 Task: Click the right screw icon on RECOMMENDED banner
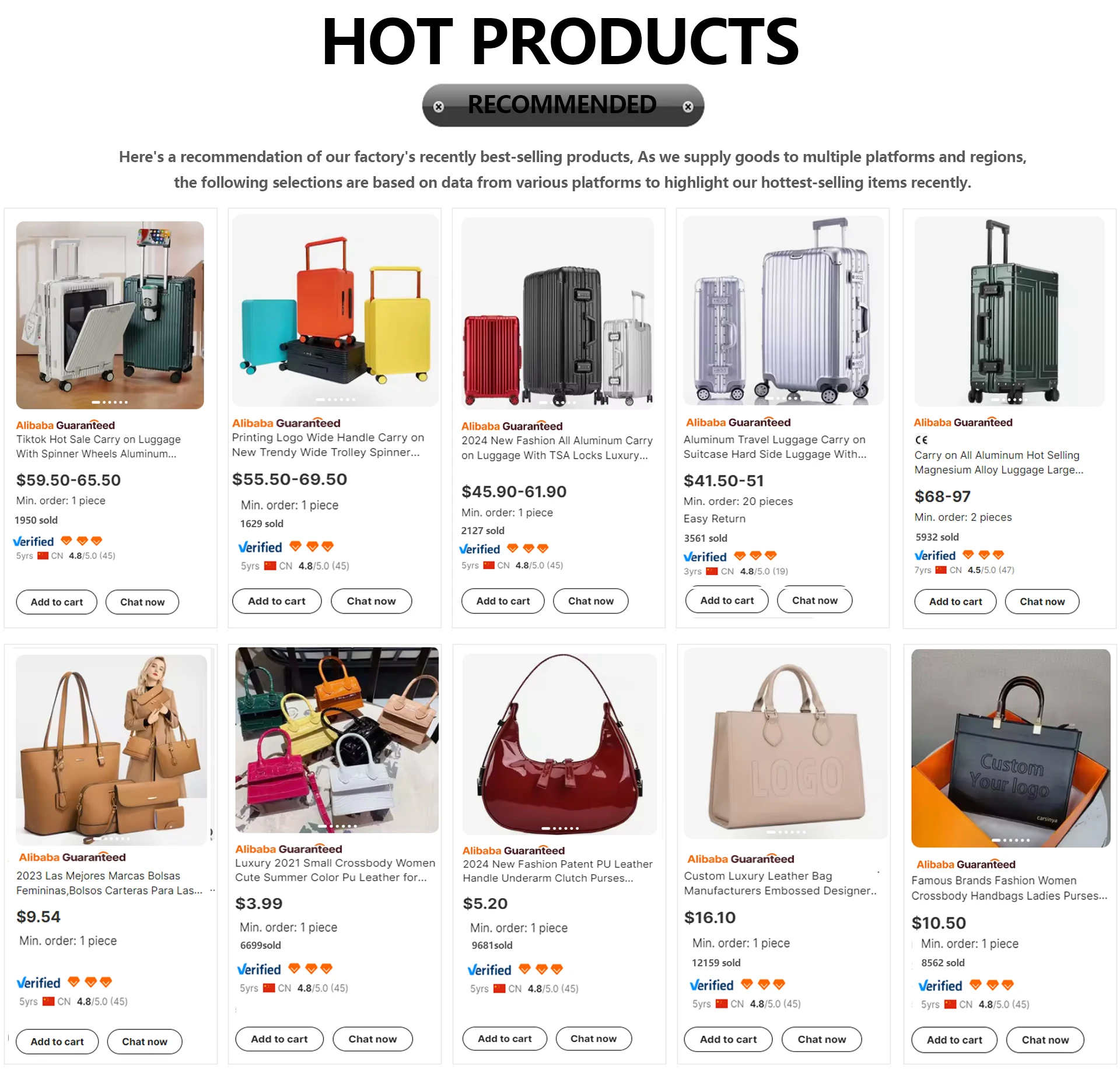[688, 107]
